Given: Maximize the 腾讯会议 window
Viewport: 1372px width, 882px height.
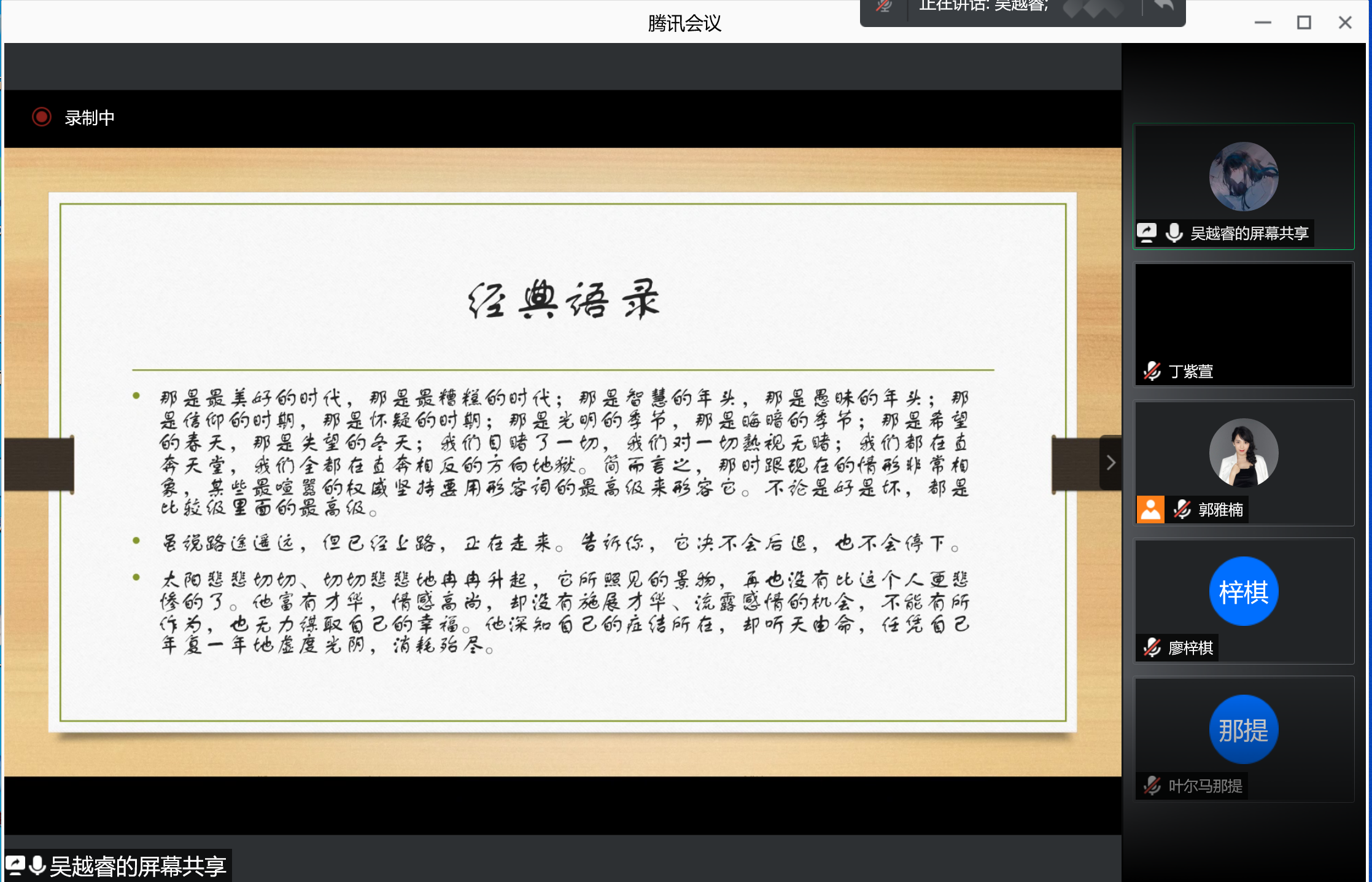Looking at the screenshot, I should point(1304,23).
